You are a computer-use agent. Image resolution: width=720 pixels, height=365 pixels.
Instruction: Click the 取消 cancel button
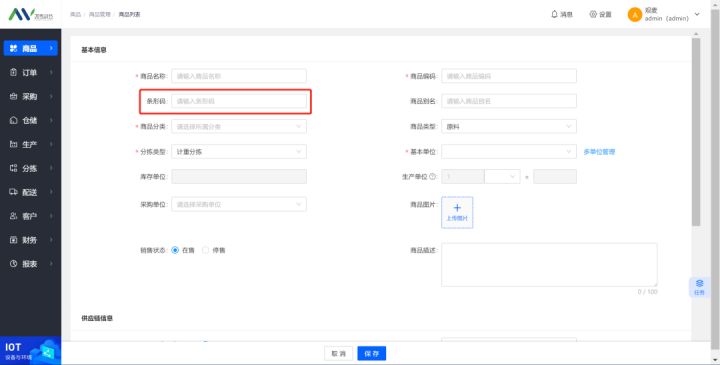(x=339, y=354)
